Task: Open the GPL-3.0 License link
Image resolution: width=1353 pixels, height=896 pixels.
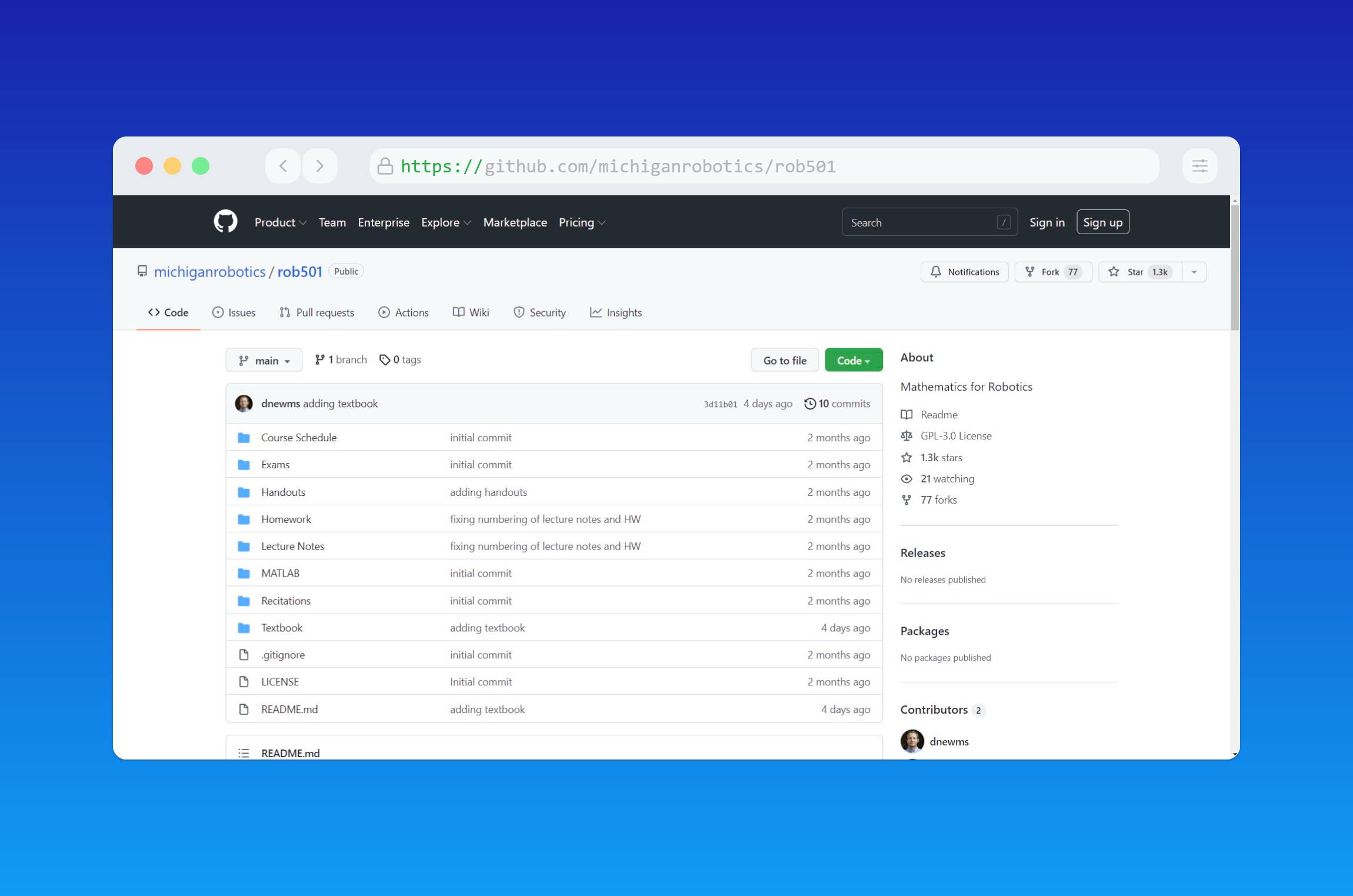Action: pos(955,436)
